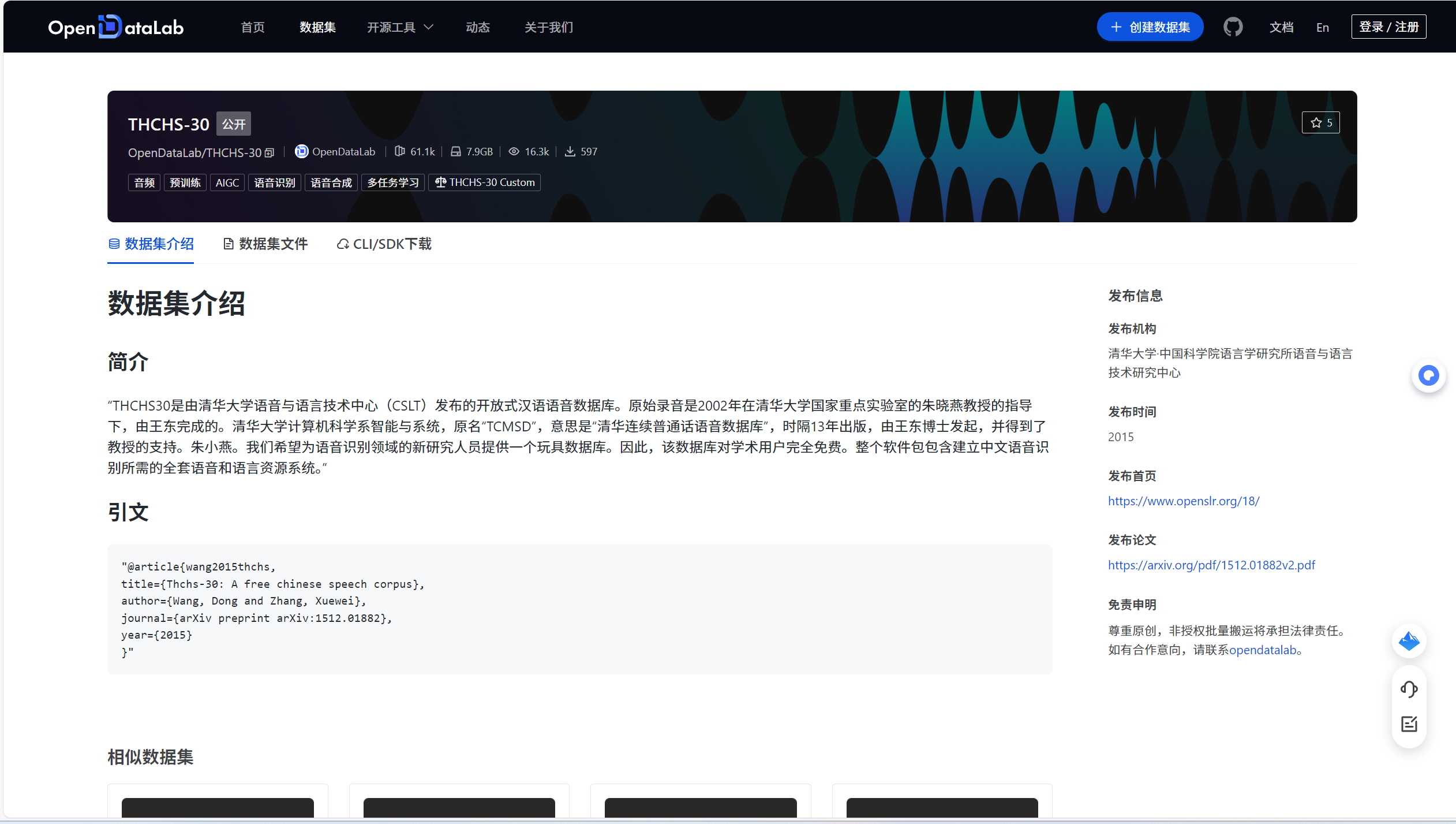Open the openslr.org/18 homepage link
This screenshot has height=824, width=1456.
[x=1183, y=501]
